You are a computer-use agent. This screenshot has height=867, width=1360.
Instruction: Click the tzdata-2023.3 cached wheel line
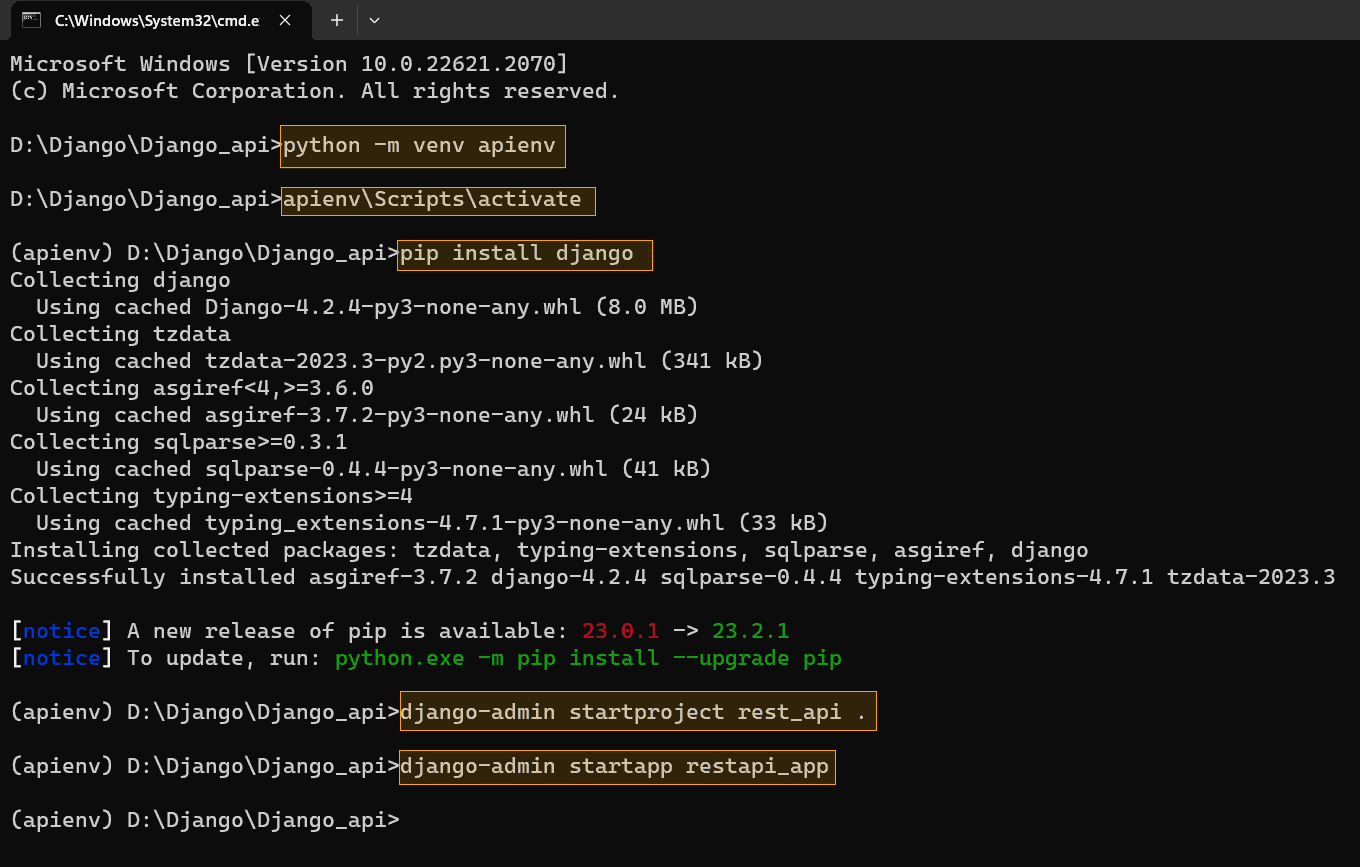[399, 361]
